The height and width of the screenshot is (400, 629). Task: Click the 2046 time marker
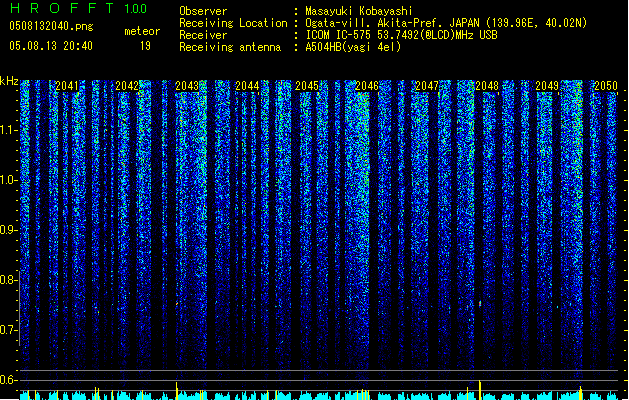367,86
